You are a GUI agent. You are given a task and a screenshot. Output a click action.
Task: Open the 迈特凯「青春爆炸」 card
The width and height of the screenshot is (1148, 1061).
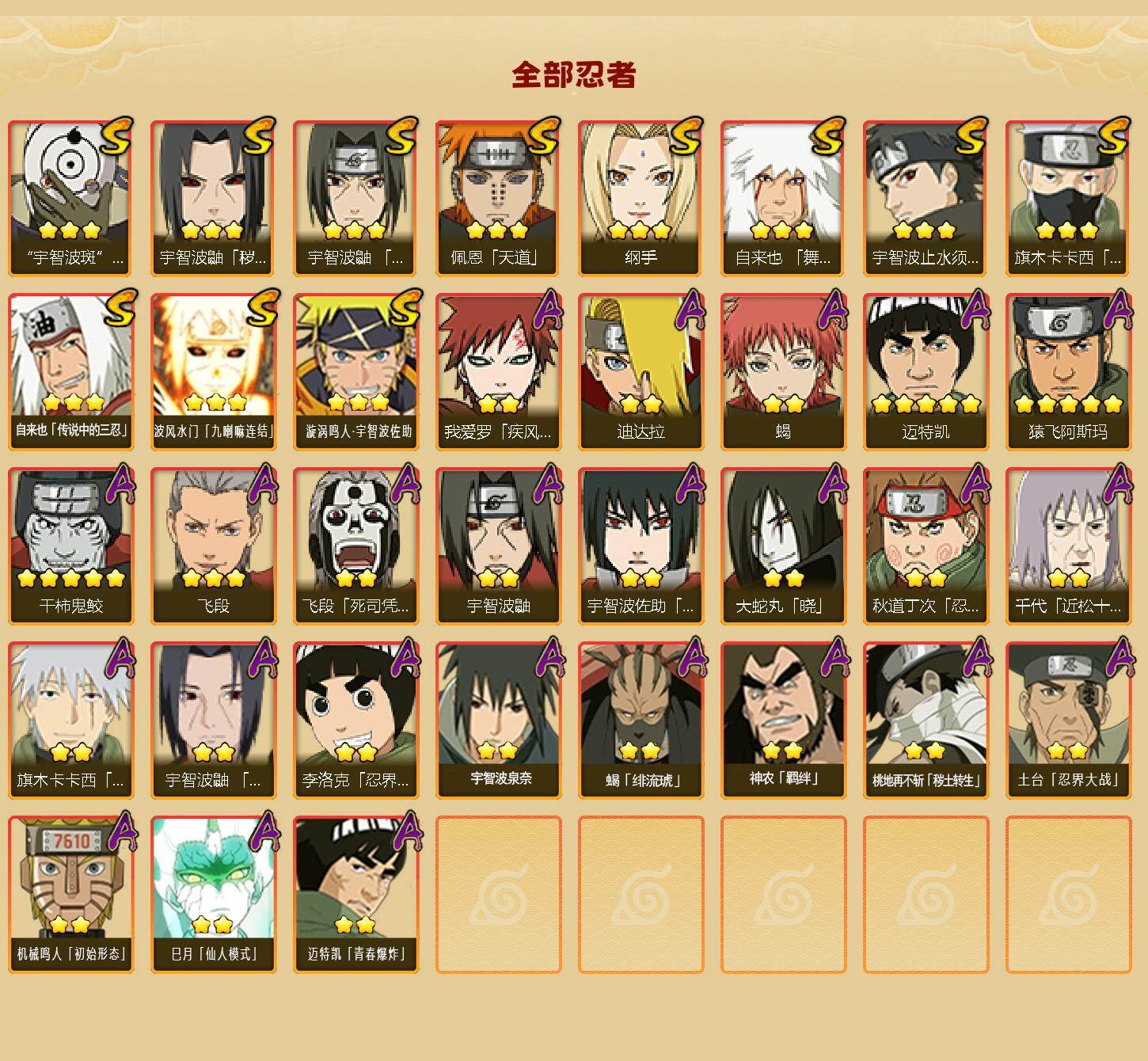click(x=355, y=895)
